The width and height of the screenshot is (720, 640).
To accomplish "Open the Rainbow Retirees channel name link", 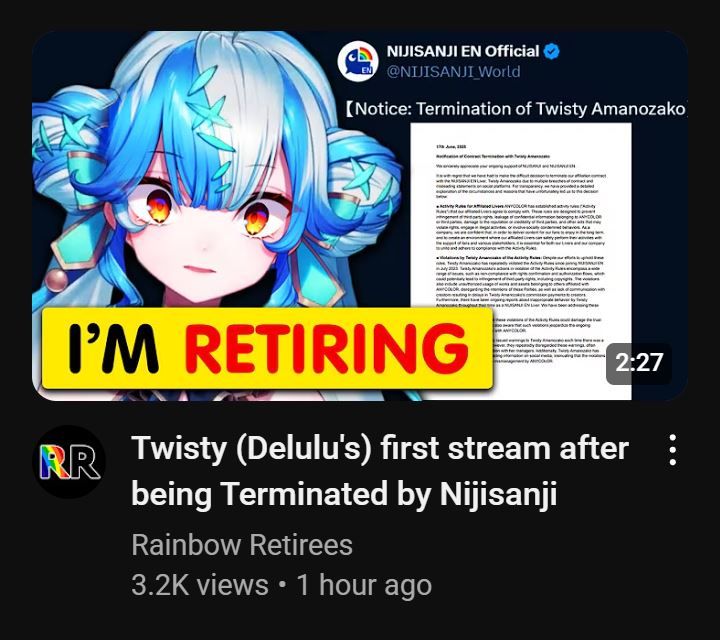I will click(x=242, y=545).
